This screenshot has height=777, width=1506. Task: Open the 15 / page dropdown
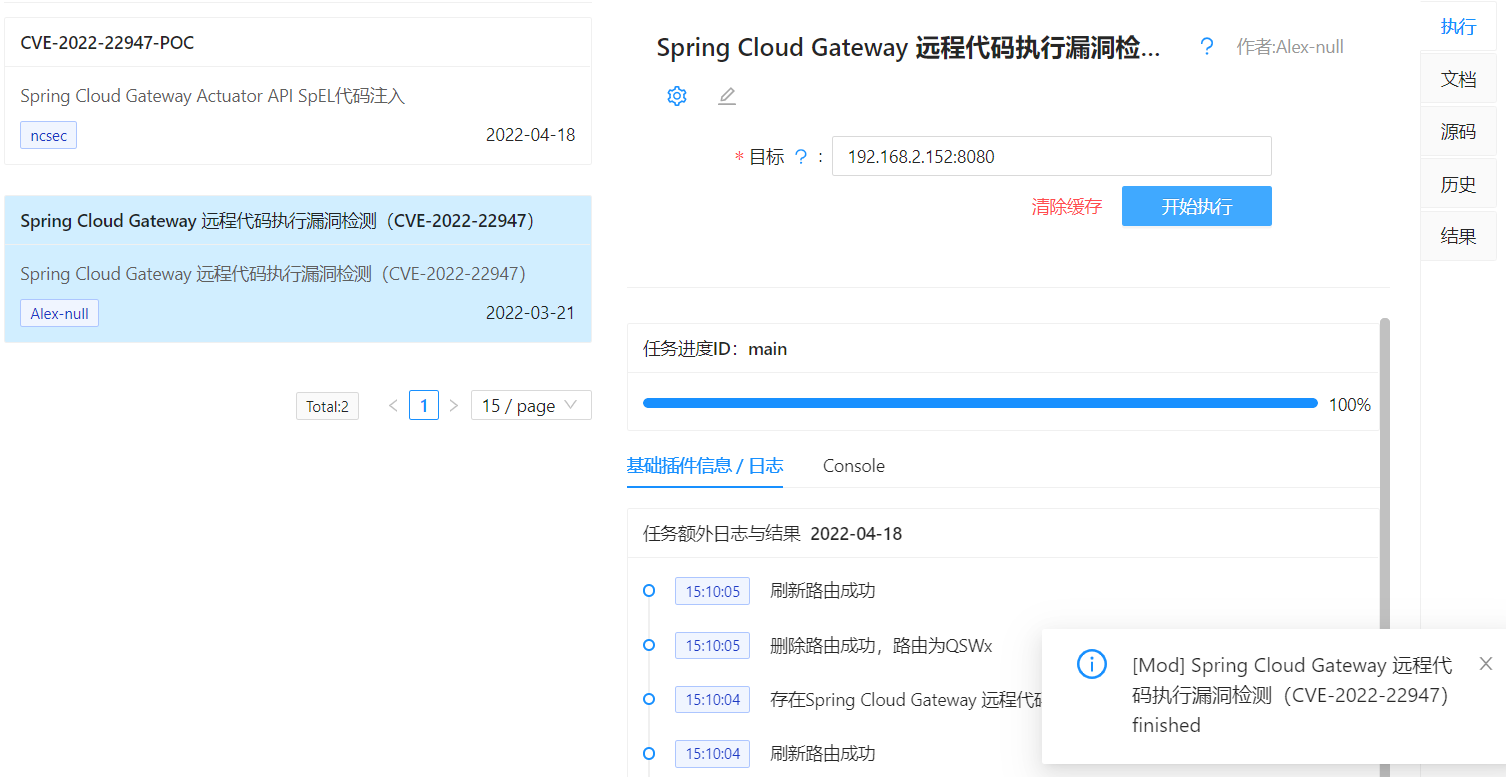[531, 405]
